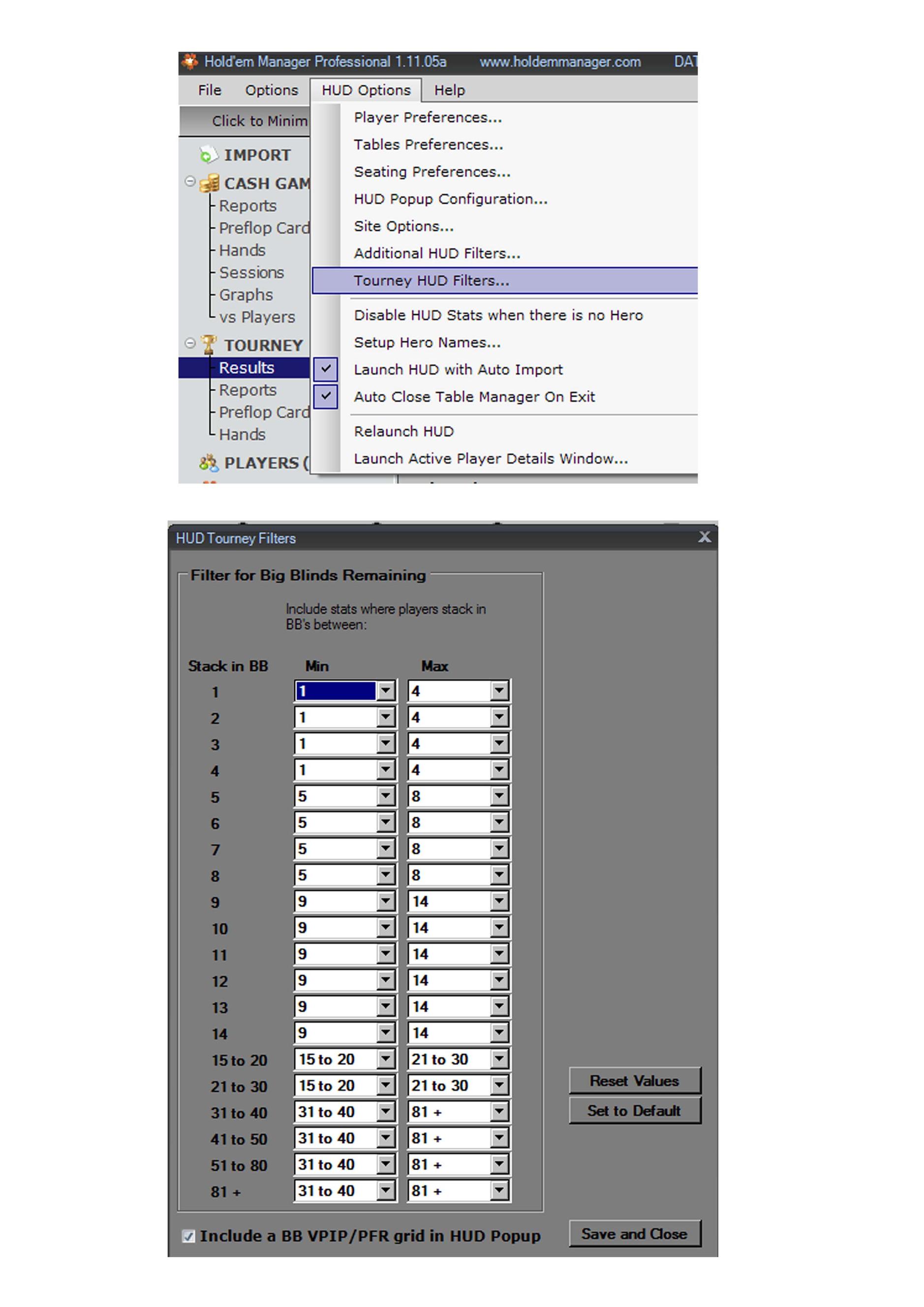Click Hold'em Manager title bar app icon
Image resolution: width=924 pixels, height=1307 pixels.
(189, 61)
